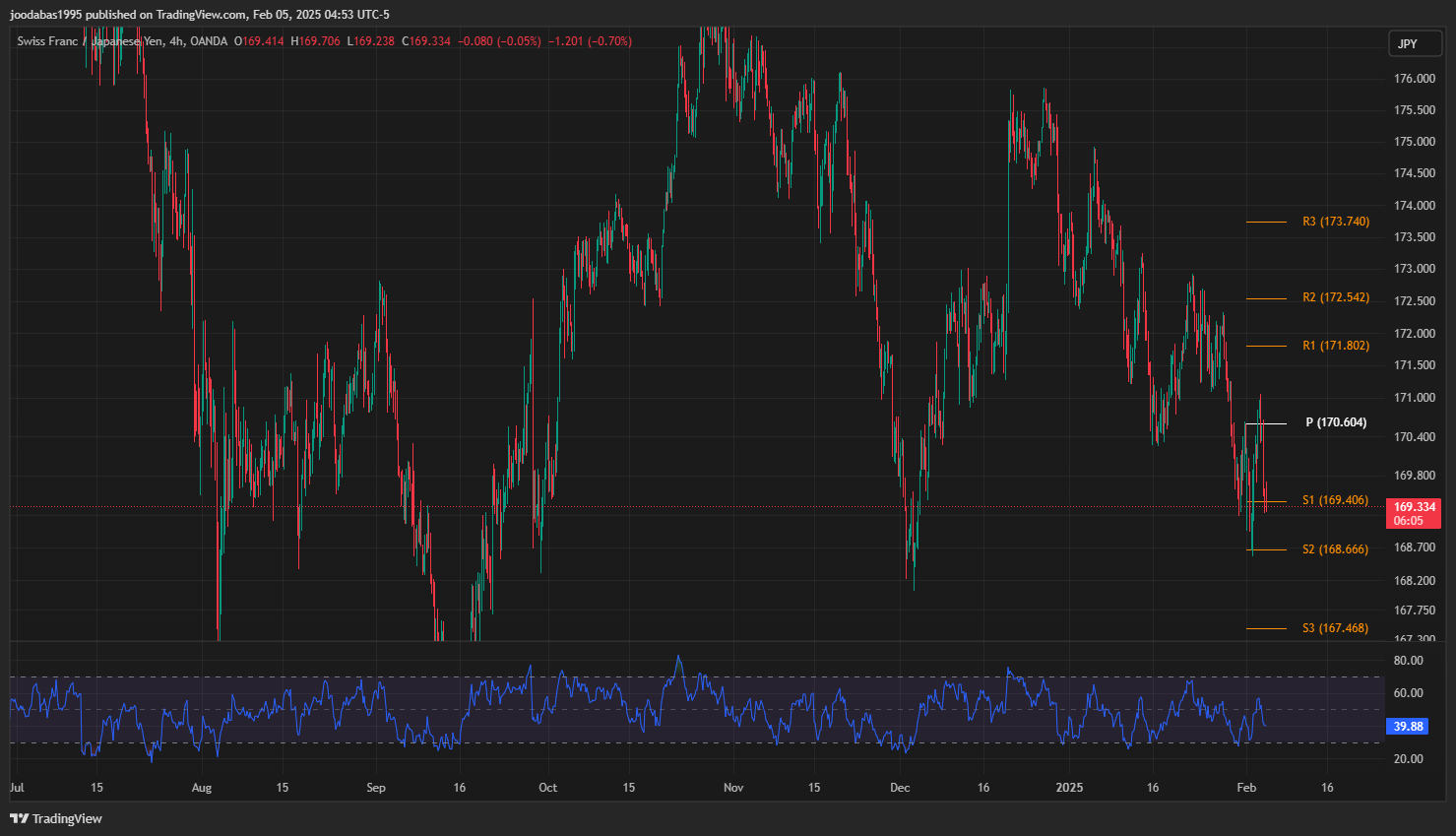The height and width of the screenshot is (836, 1456).
Task: Select the R2 (172.542) pivot label
Action: click(x=1335, y=297)
